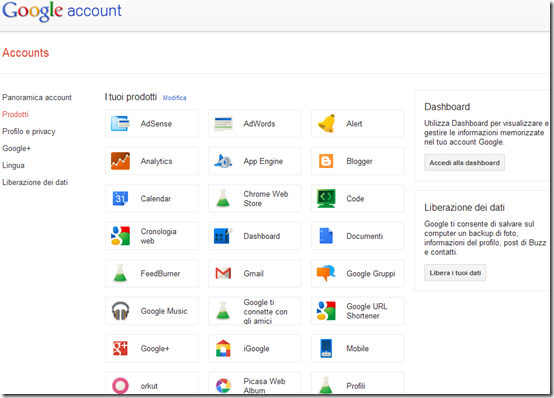Click the red Accounts heading
Viewport: 554px width, 398px height.
point(25,53)
